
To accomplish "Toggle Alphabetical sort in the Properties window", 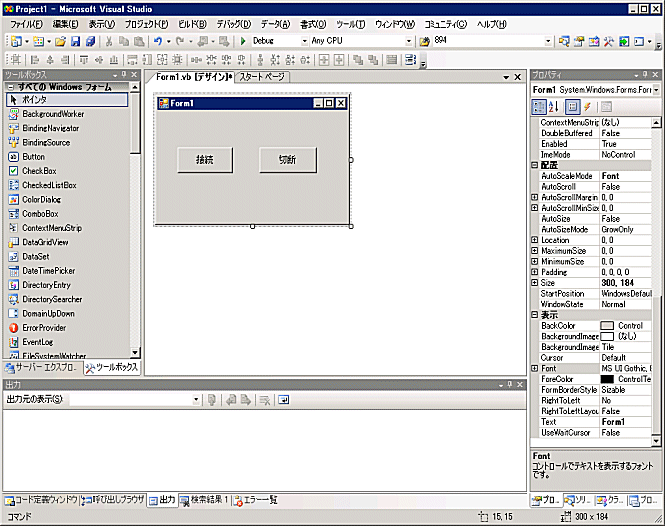I will click(x=553, y=107).
